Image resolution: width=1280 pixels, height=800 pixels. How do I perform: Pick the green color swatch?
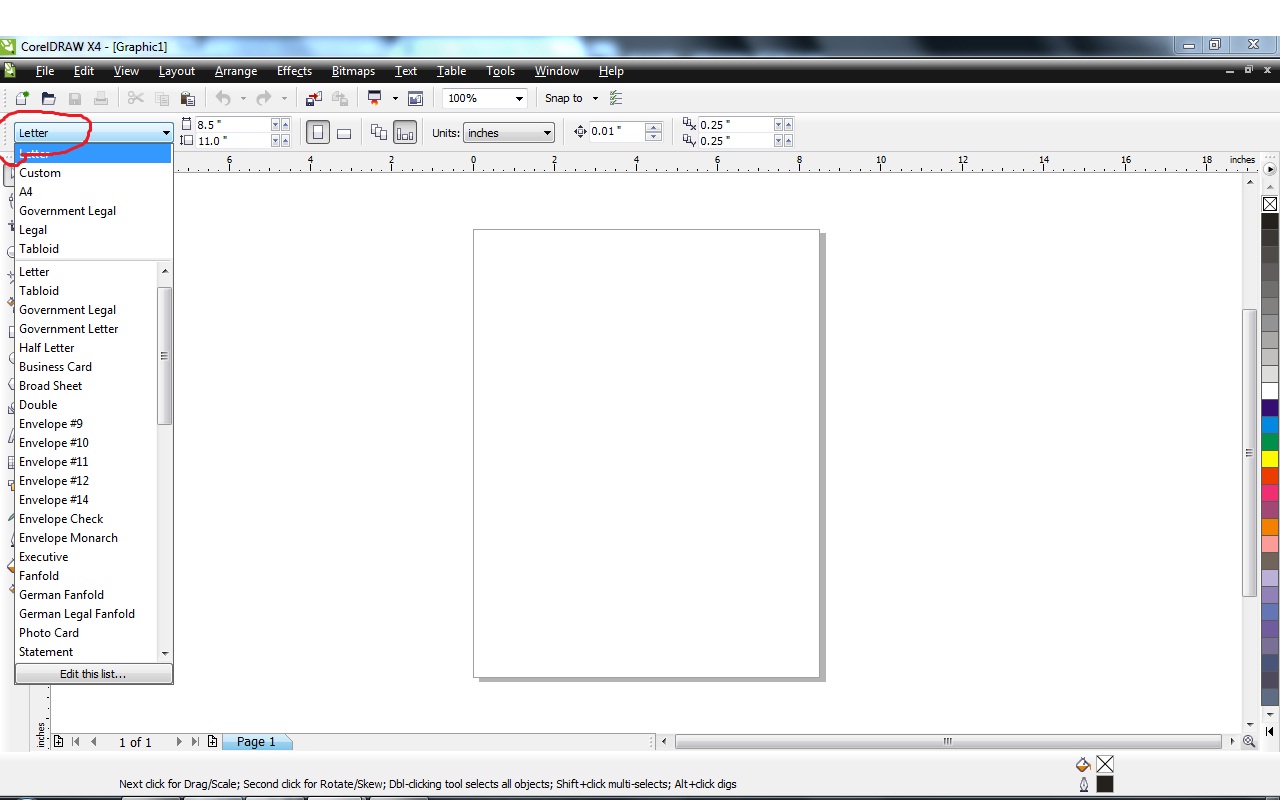point(1270,442)
